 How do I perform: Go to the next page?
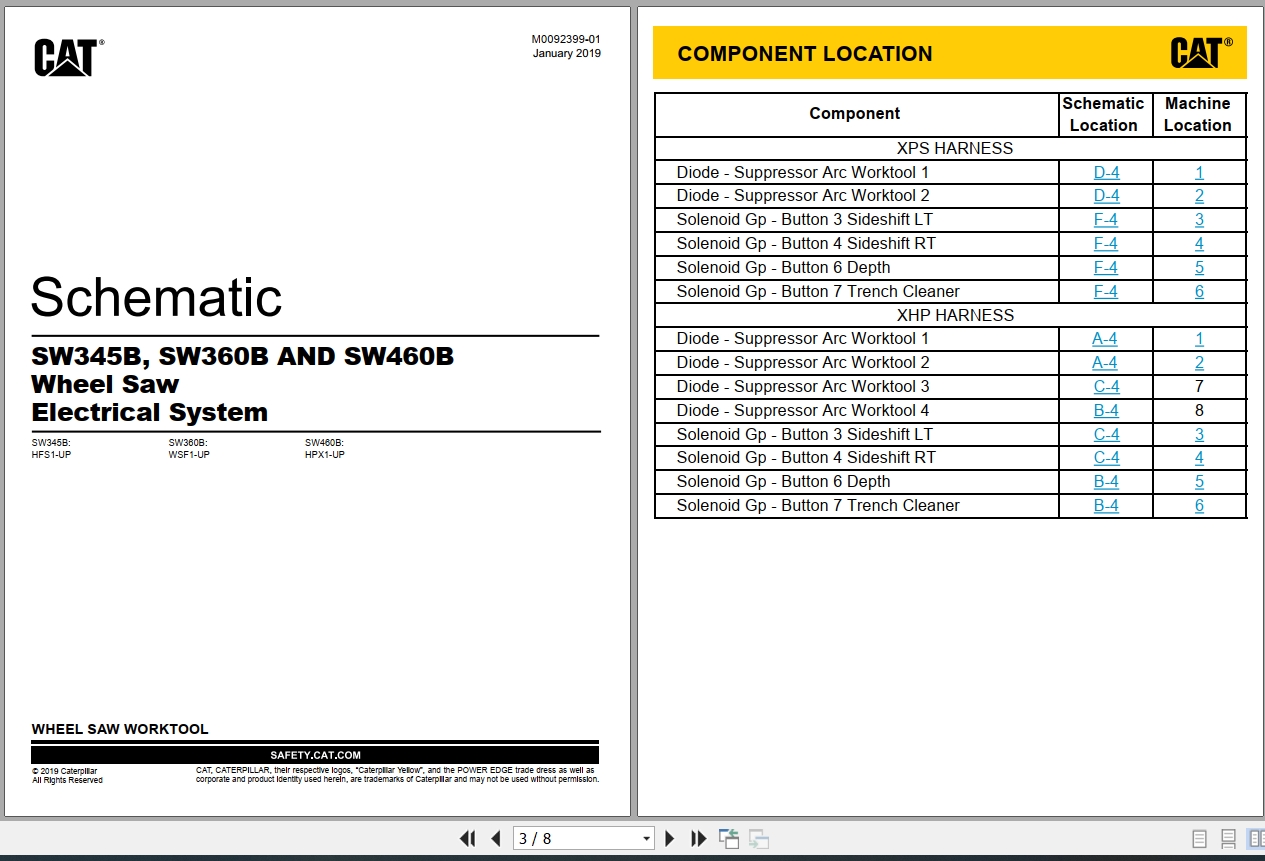(x=670, y=839)
